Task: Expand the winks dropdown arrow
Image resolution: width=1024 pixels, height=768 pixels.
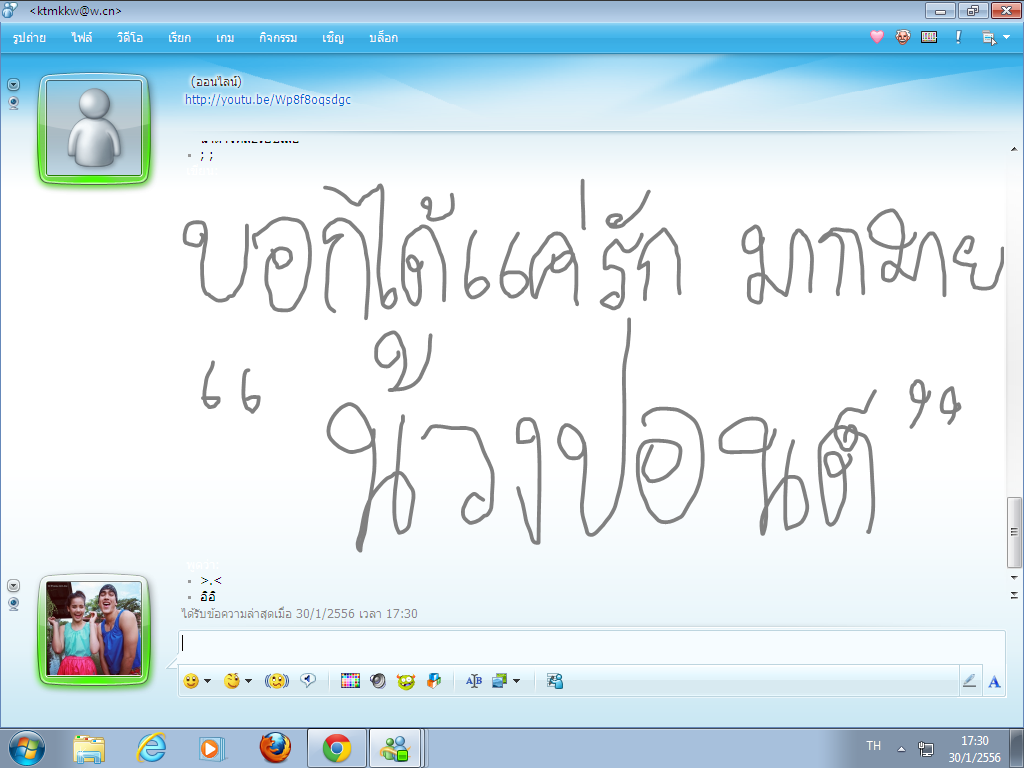Action: [248, 681]
